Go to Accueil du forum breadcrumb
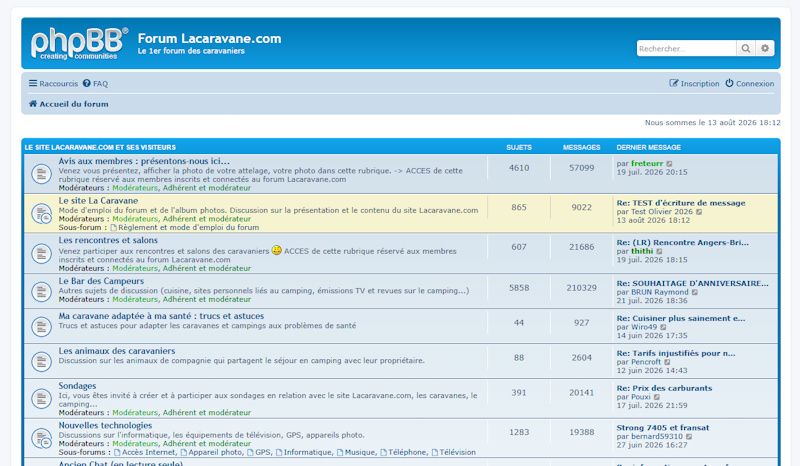800x466 pixels. pos(74,104)
